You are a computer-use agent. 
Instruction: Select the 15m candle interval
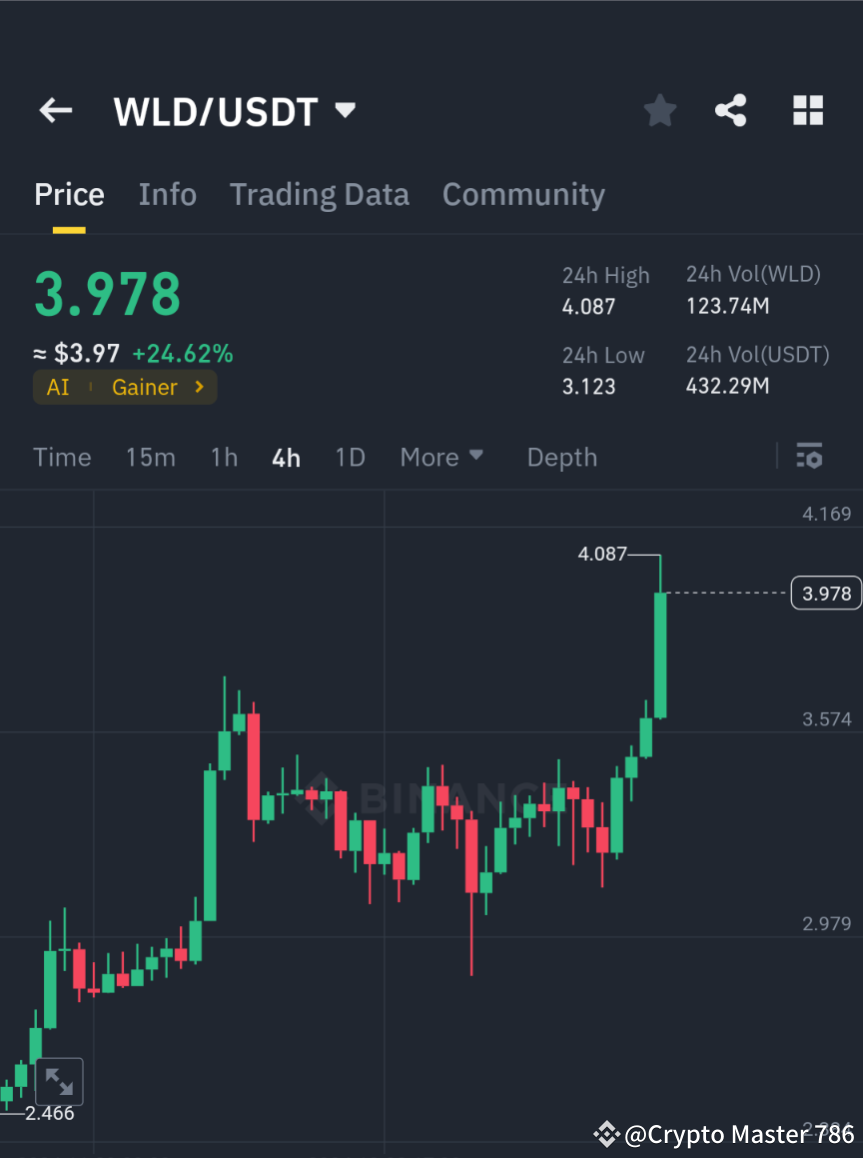pyautogui.click(x=151, y=456)
